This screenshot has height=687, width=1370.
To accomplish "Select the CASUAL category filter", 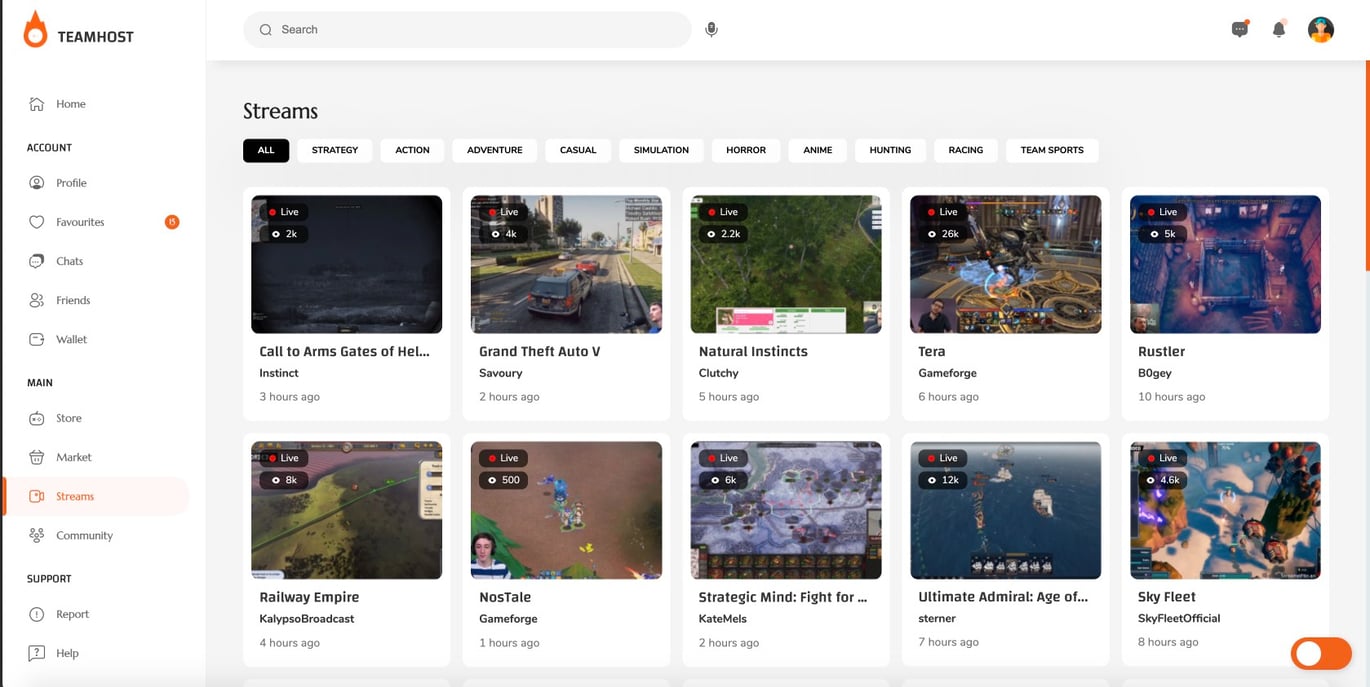I will [x=578, y=150].
